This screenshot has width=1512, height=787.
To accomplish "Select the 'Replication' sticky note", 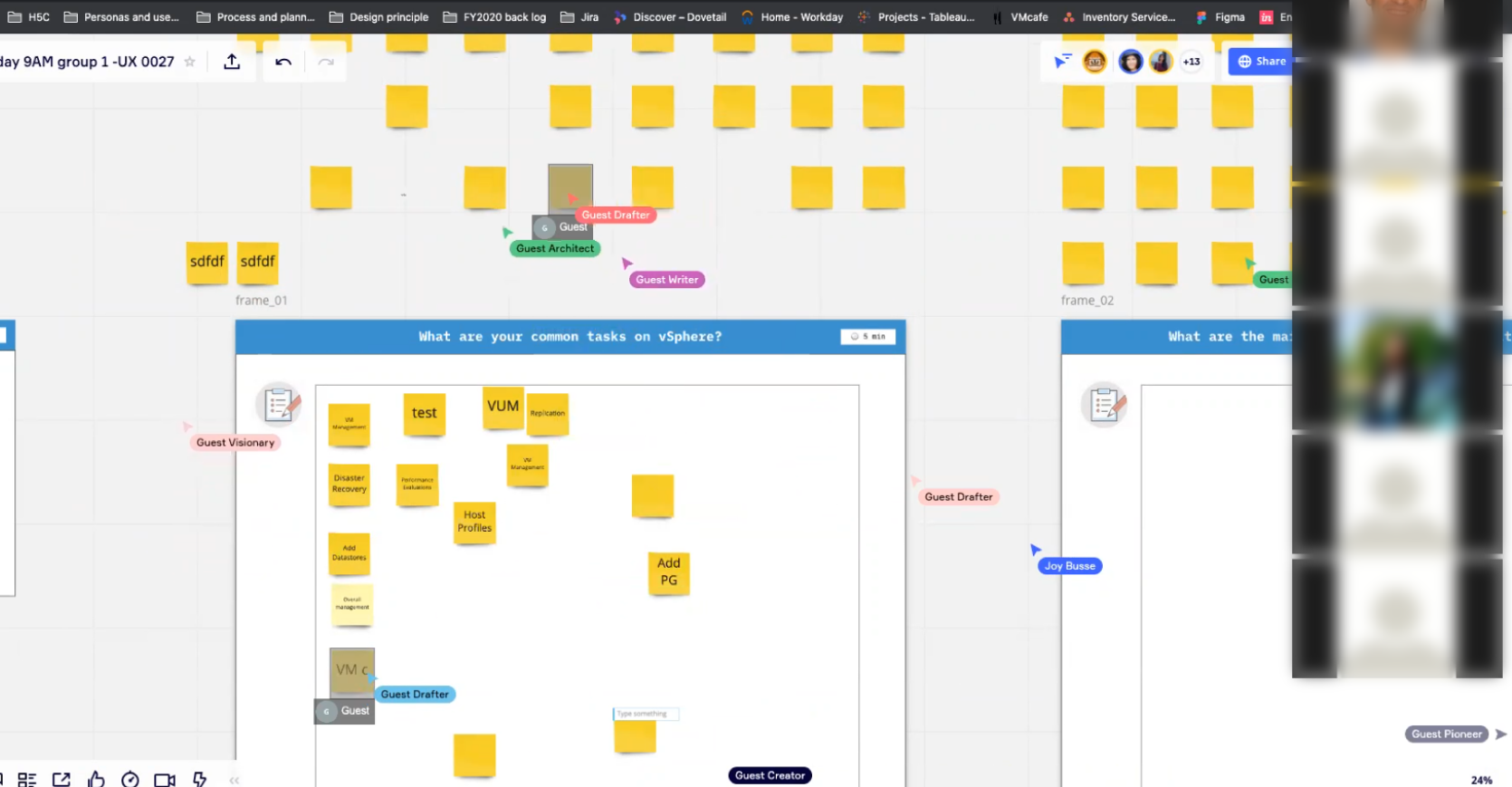I will coord(548,414).
